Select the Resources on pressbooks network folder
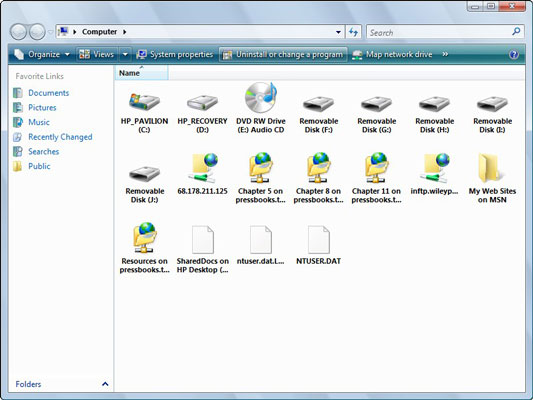533x400 pixels. point(144,238)
